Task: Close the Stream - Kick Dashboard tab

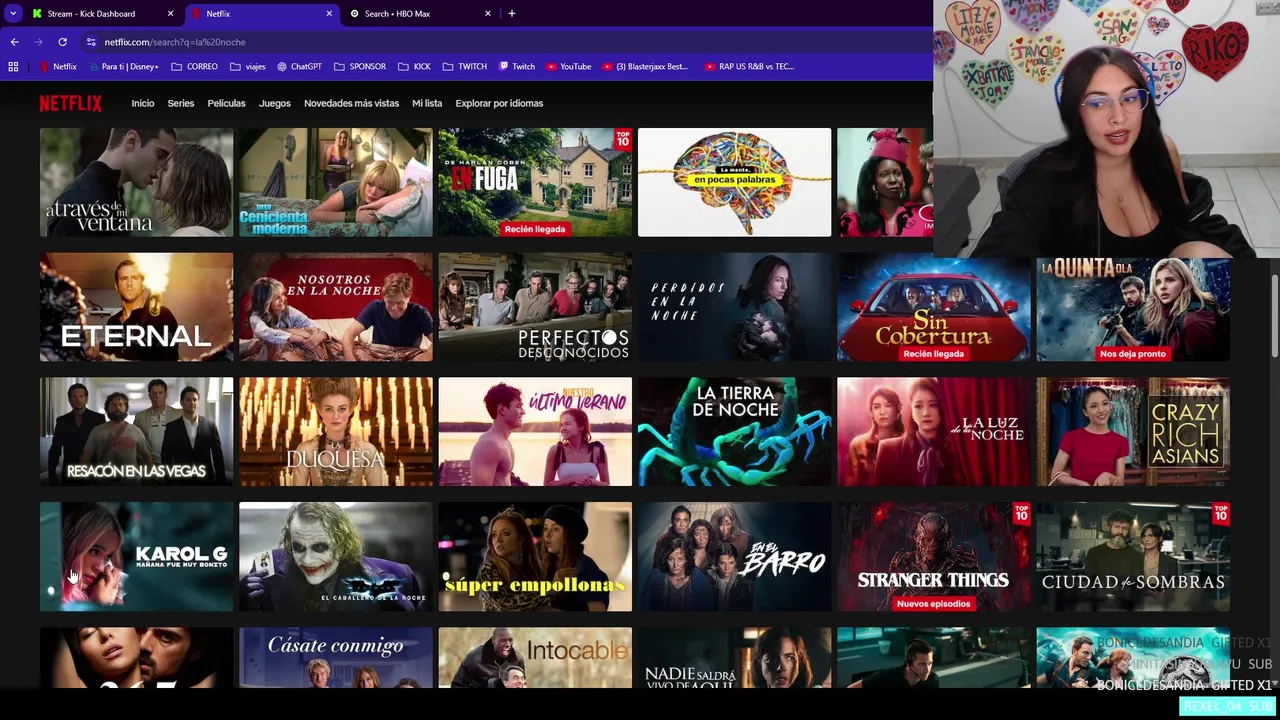Action: [x=170, y=14]
